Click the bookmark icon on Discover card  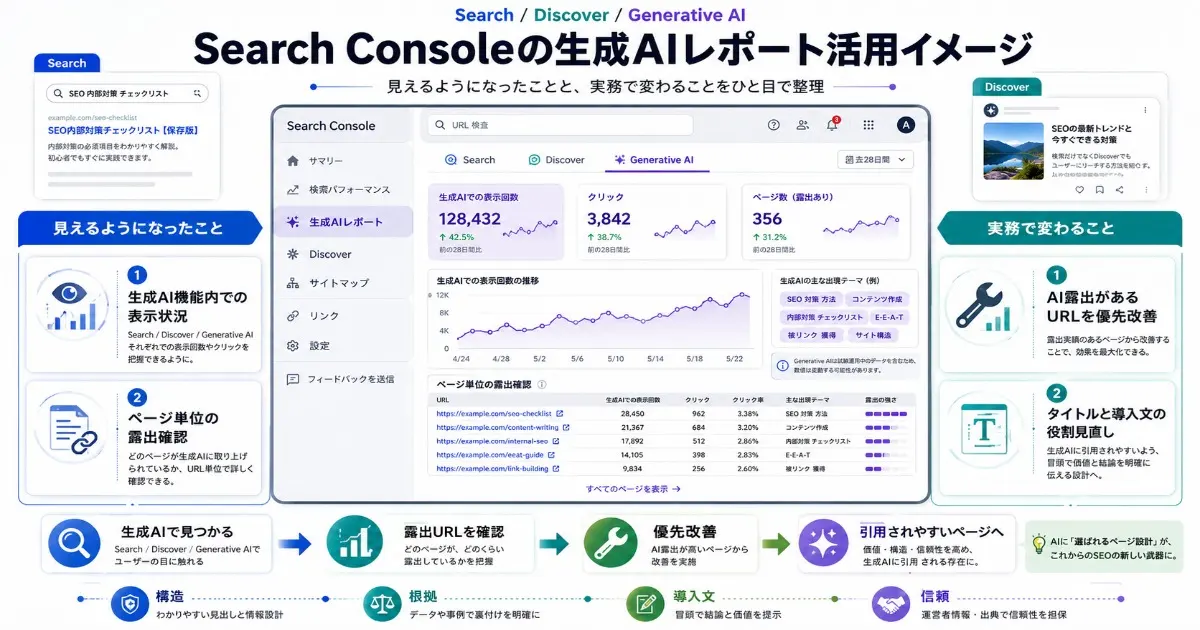click(x=1099, y=189)
